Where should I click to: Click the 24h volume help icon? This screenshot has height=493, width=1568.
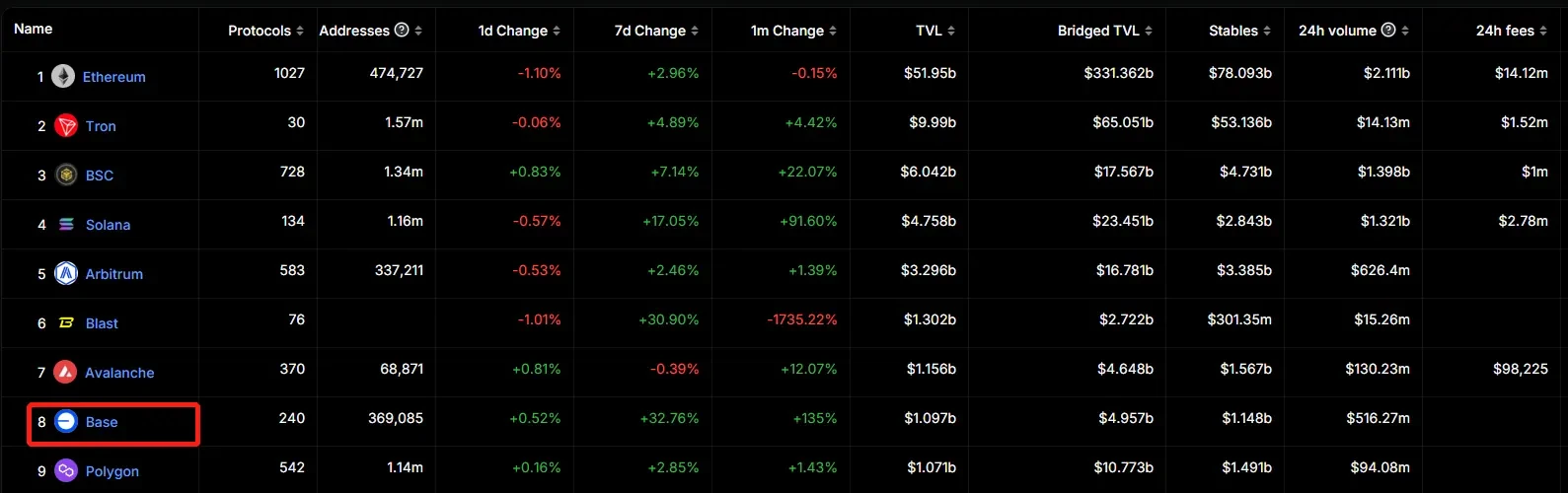pyautogui.click(x=1388, y=30)
